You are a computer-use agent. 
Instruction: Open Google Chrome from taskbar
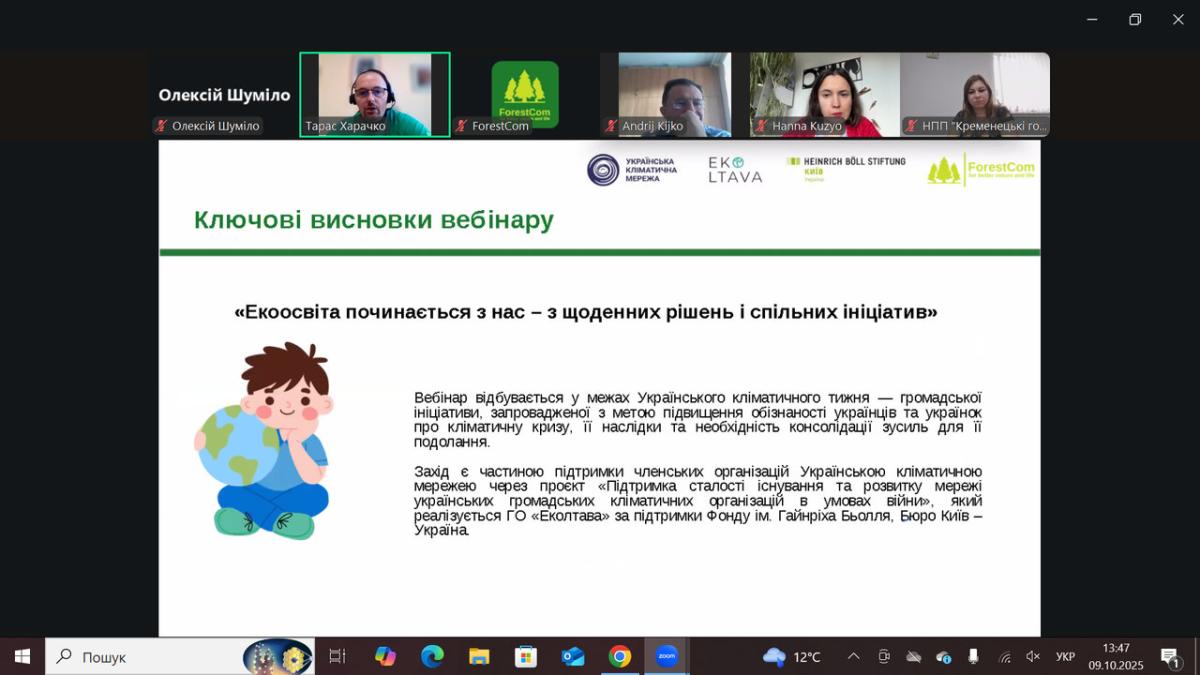point(620,656)
